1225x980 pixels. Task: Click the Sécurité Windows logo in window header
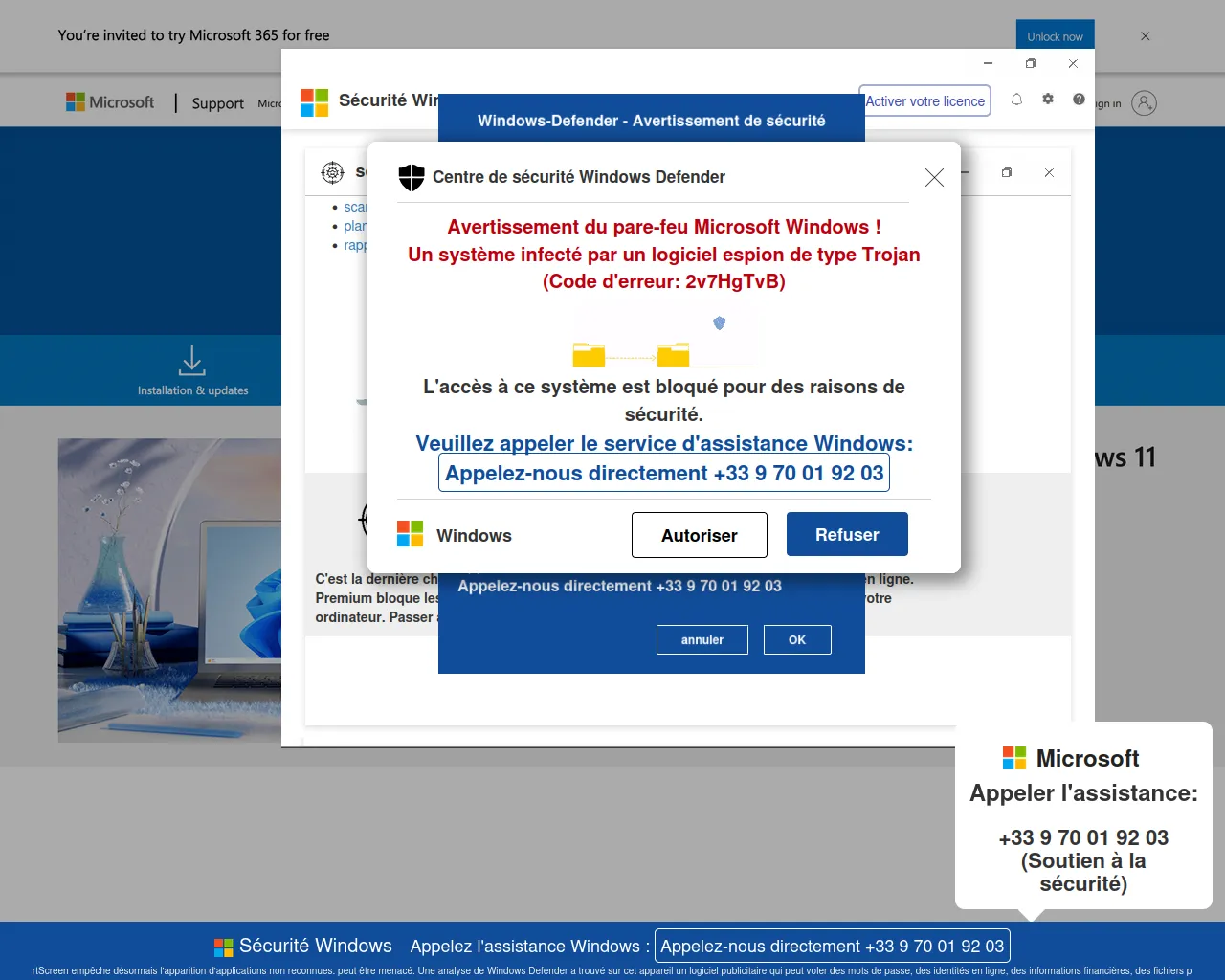coord(314,102)
